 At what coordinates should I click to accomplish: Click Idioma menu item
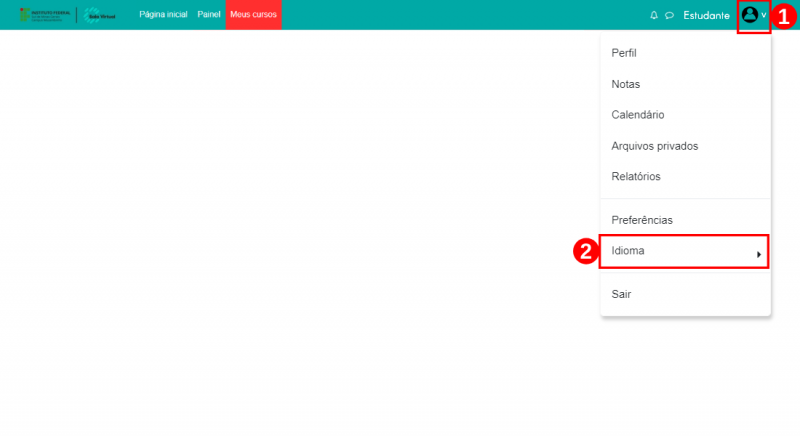pyautogui.click(x=684, y=251)
